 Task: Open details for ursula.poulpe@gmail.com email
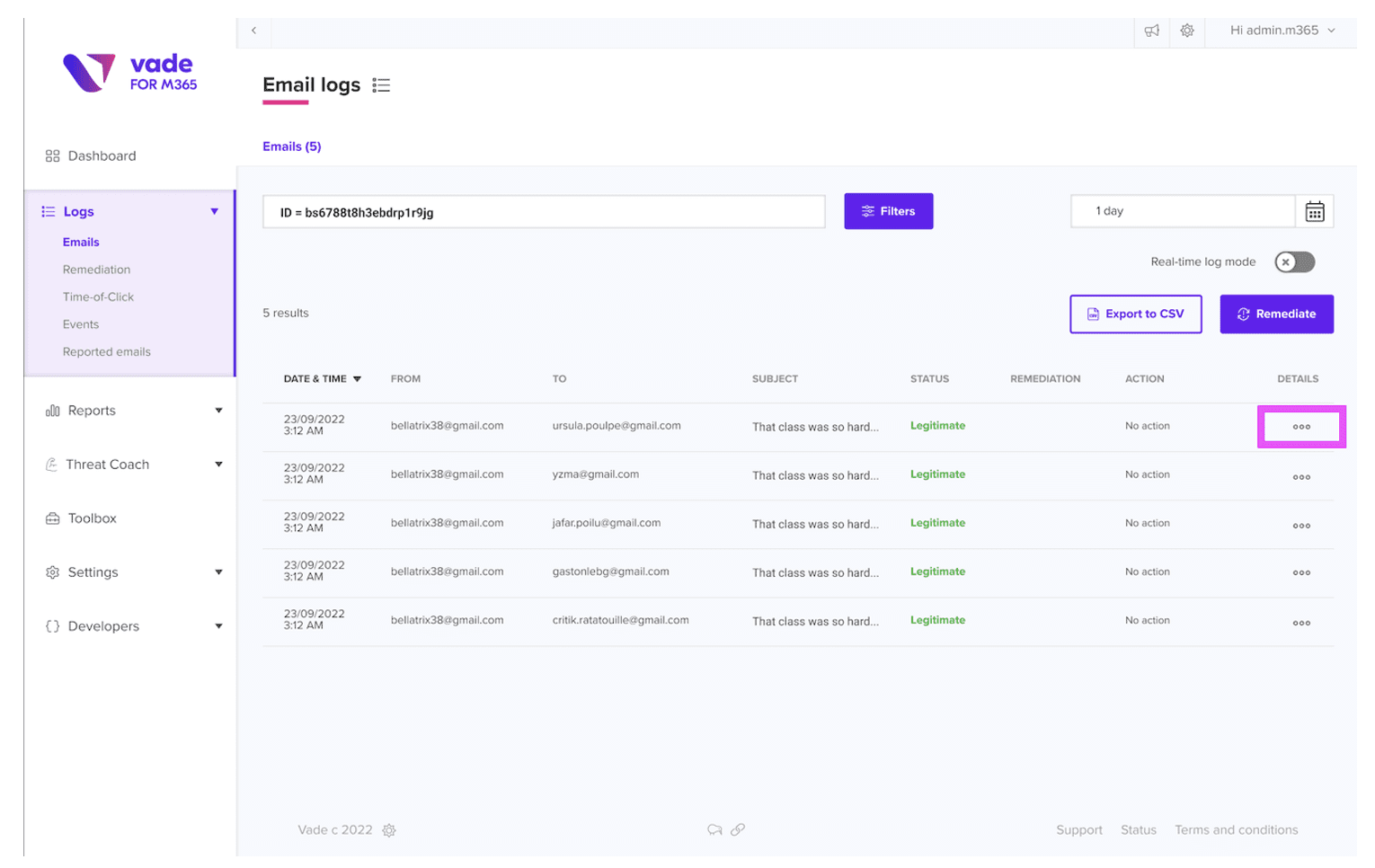(x=1300, y=427)
